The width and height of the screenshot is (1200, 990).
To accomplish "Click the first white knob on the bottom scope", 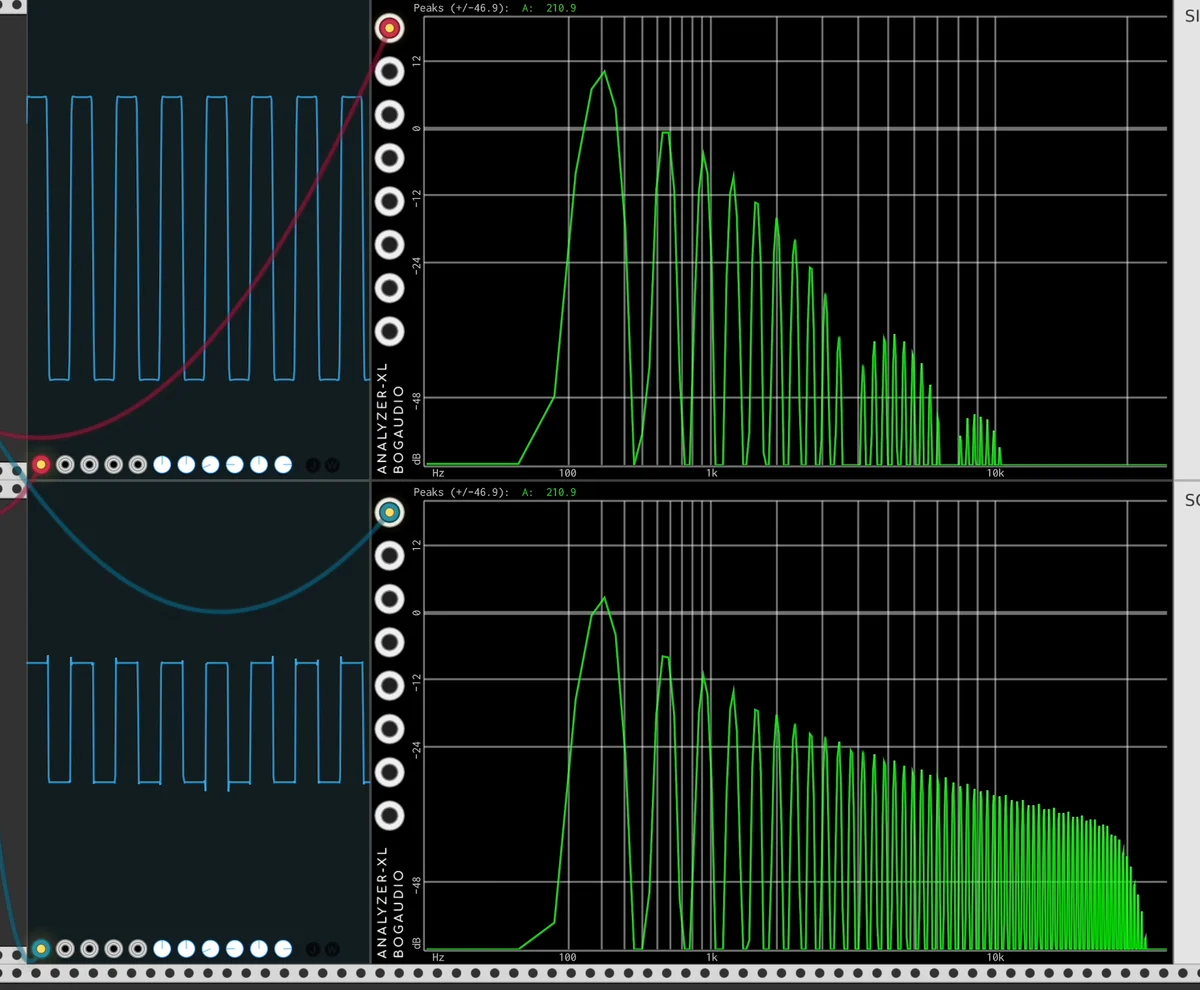I will point(162,948).
